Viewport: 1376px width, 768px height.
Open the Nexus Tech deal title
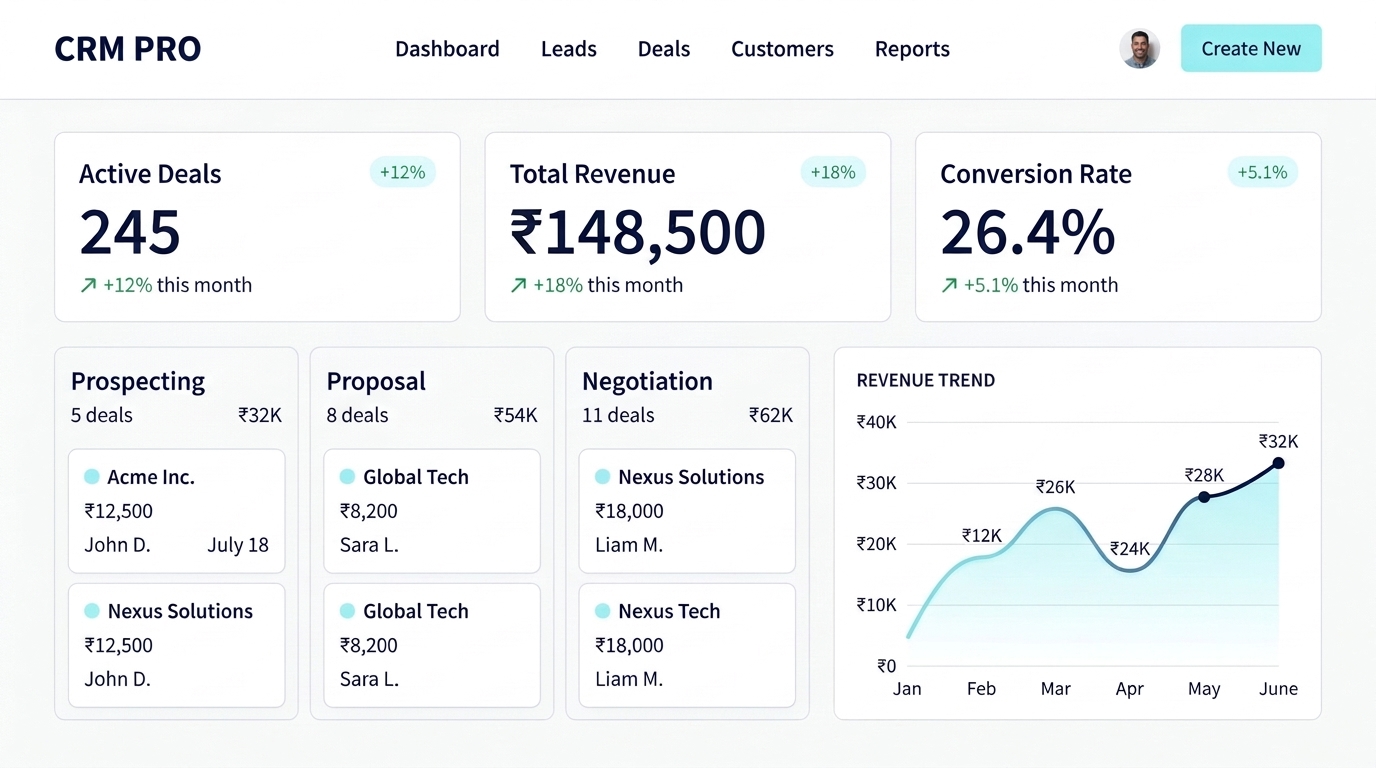(669, 611)
